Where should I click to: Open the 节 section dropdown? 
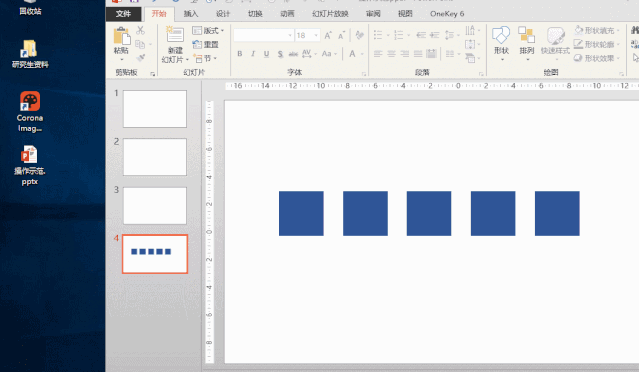205,58
